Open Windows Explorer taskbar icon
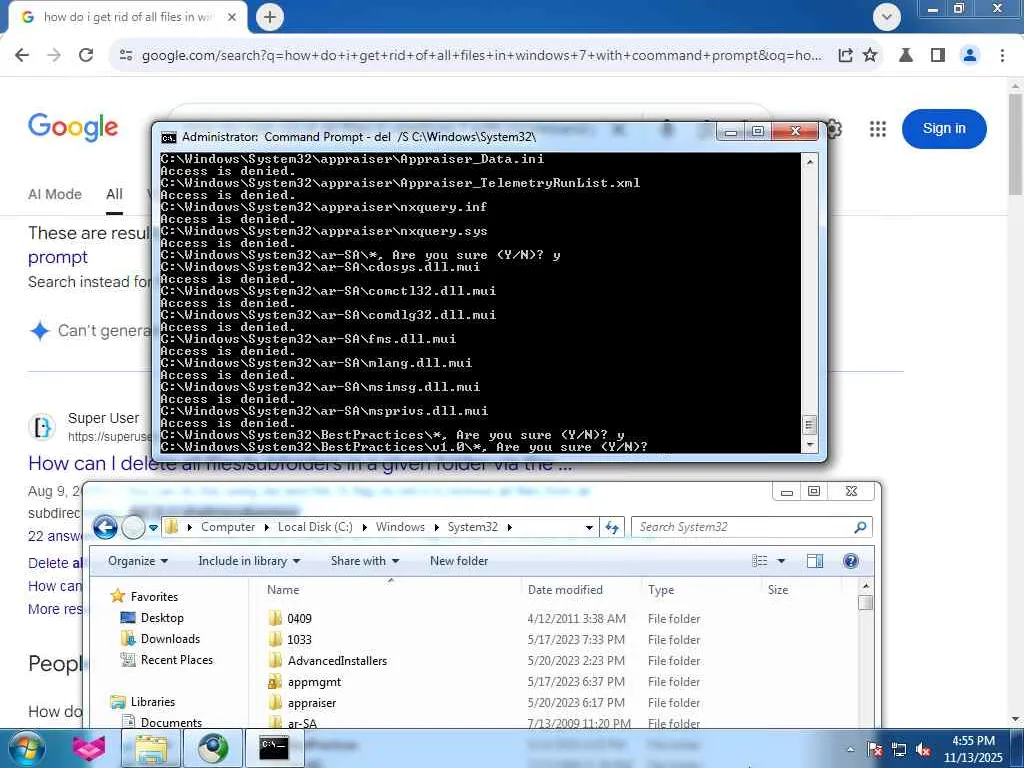 tap(152, 748)
